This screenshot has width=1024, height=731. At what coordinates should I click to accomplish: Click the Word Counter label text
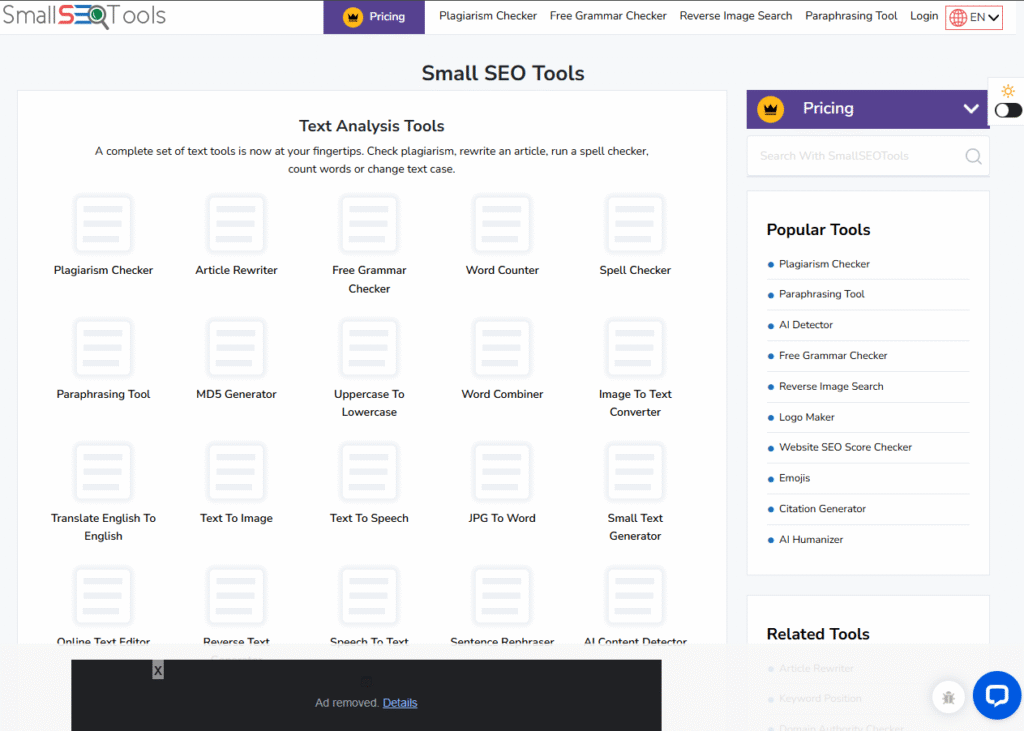point(502,270)
